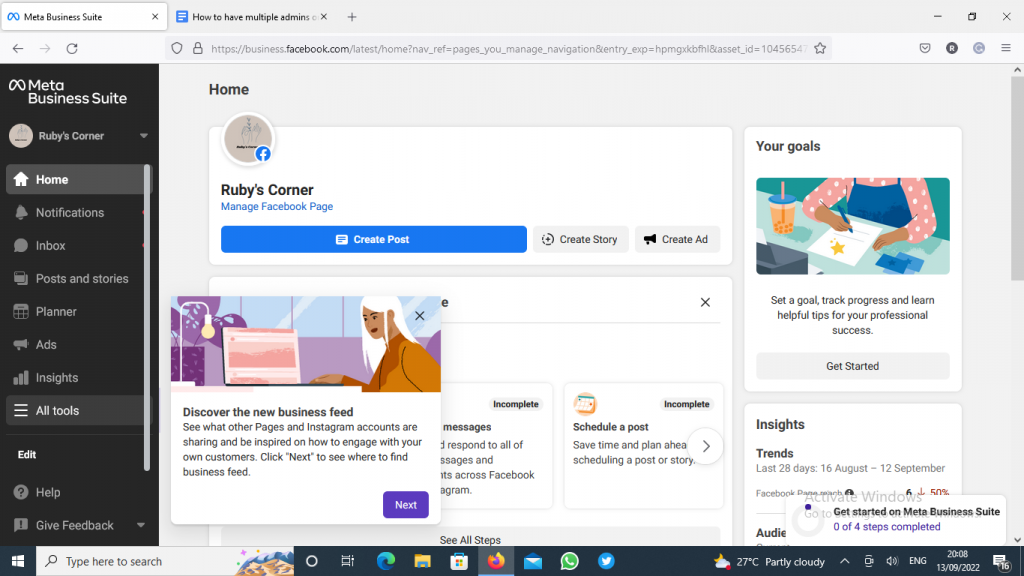Open Mail app from taskbar
This screenshot has height=576, width=1024.
533,561
